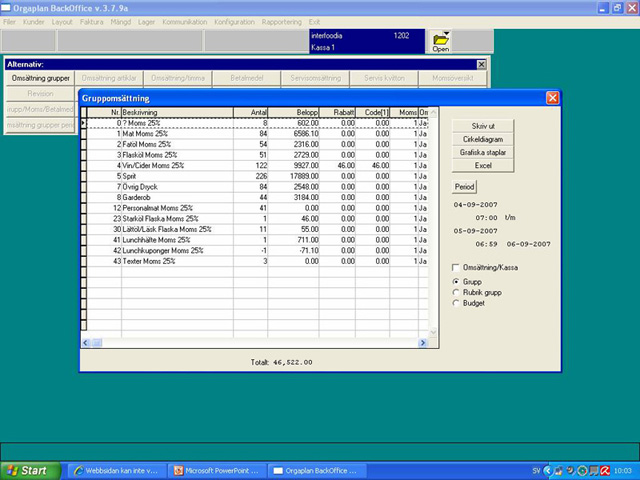The width and height of the screenshot is (640, 480).
Task: Click the red antivirus tray icon
Action: pyautogui.click(x=605, y=471)
